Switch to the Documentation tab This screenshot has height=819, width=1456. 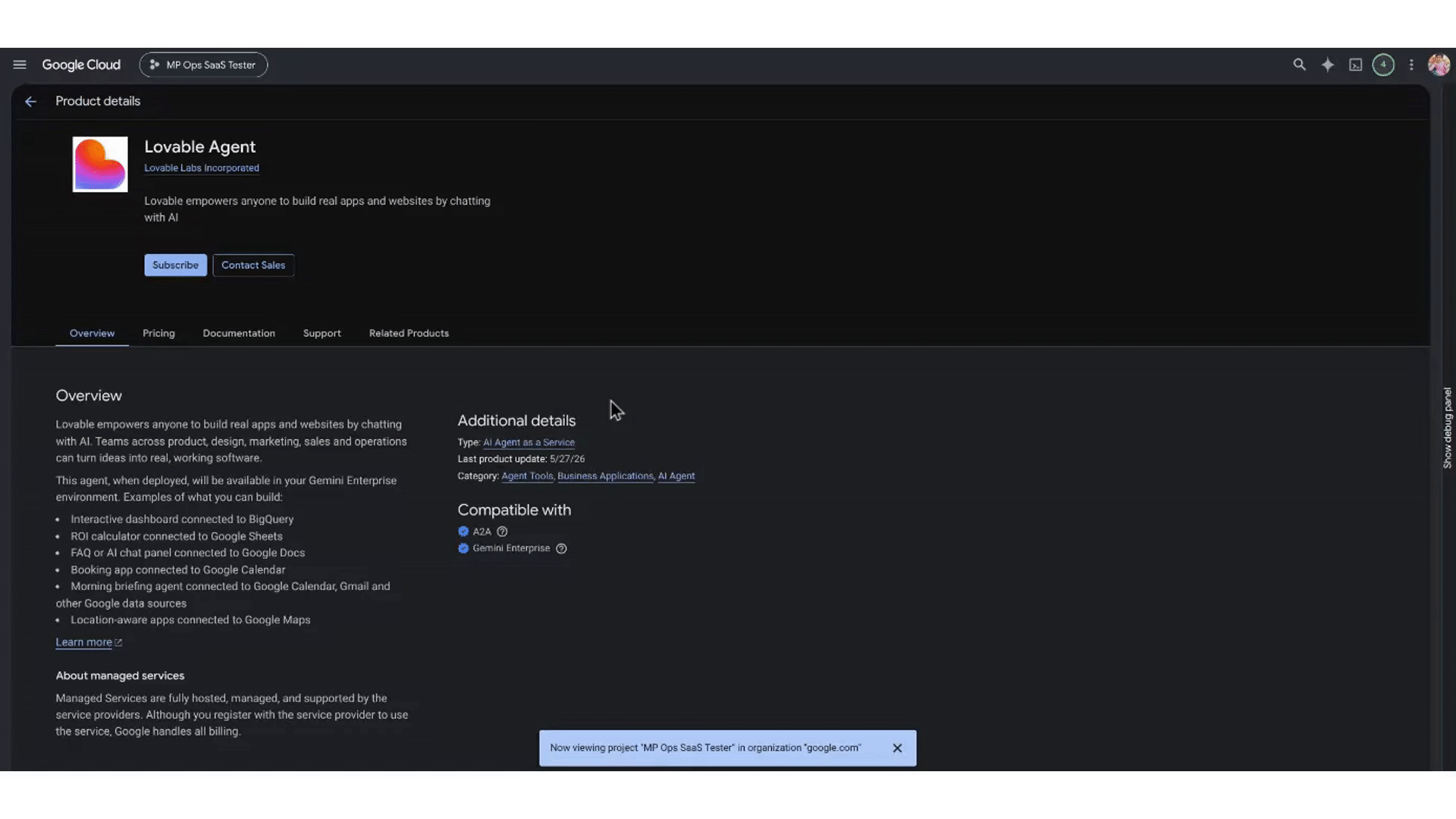(239, 334)
